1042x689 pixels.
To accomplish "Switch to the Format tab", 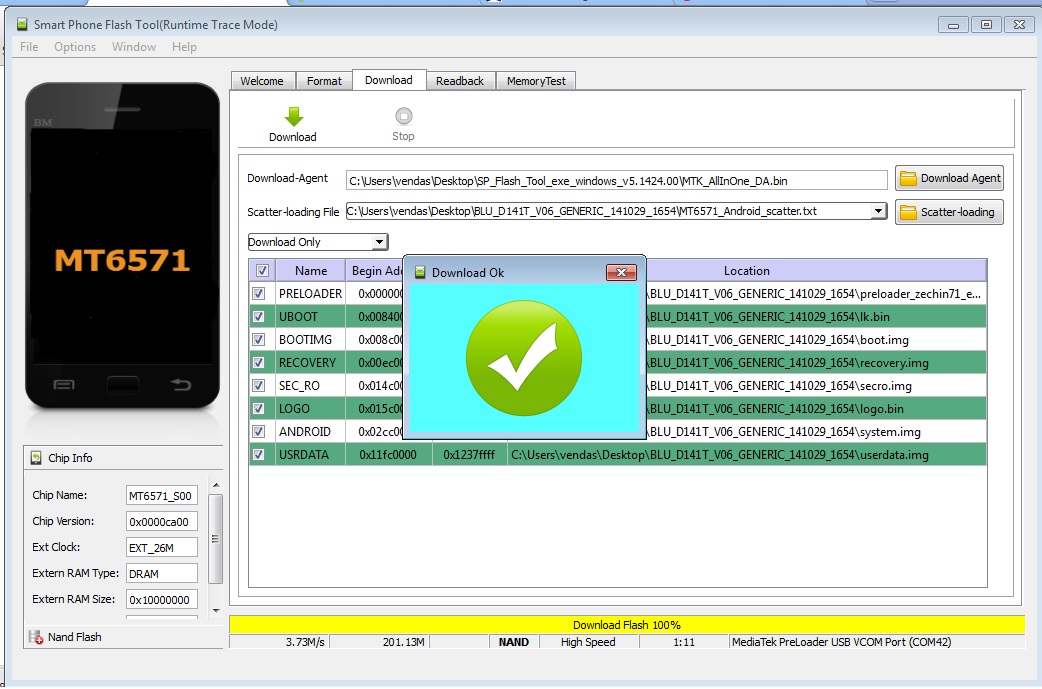I will point(324,81).
